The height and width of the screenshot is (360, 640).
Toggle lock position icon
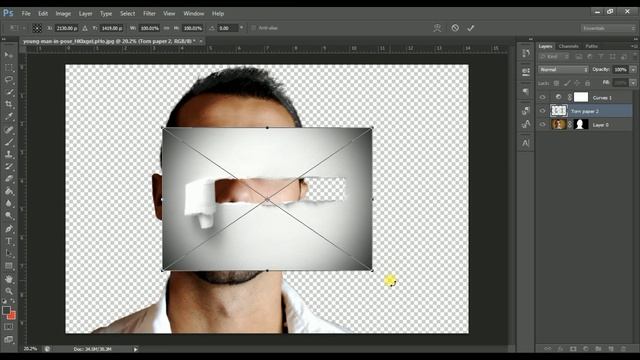(577, 83)
